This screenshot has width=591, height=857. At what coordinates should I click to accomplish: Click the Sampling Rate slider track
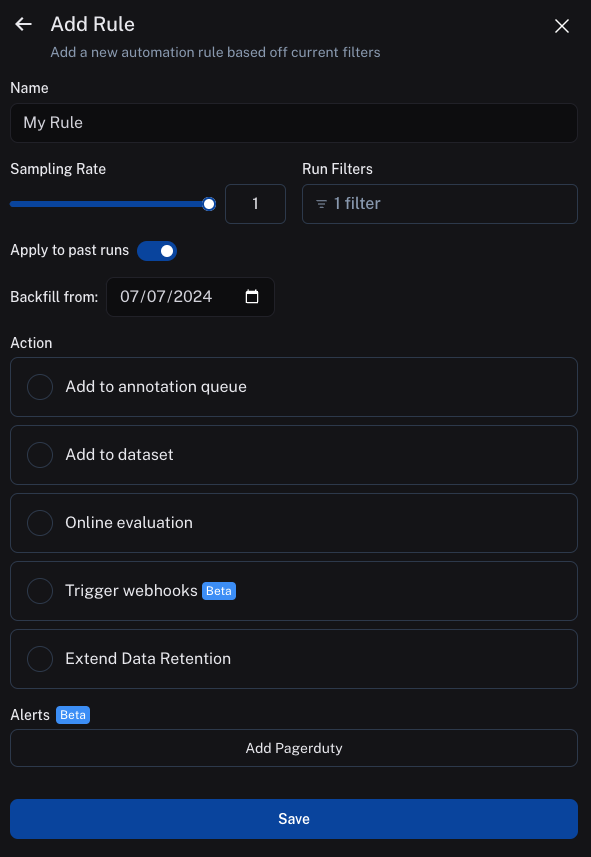pos(109,204)
